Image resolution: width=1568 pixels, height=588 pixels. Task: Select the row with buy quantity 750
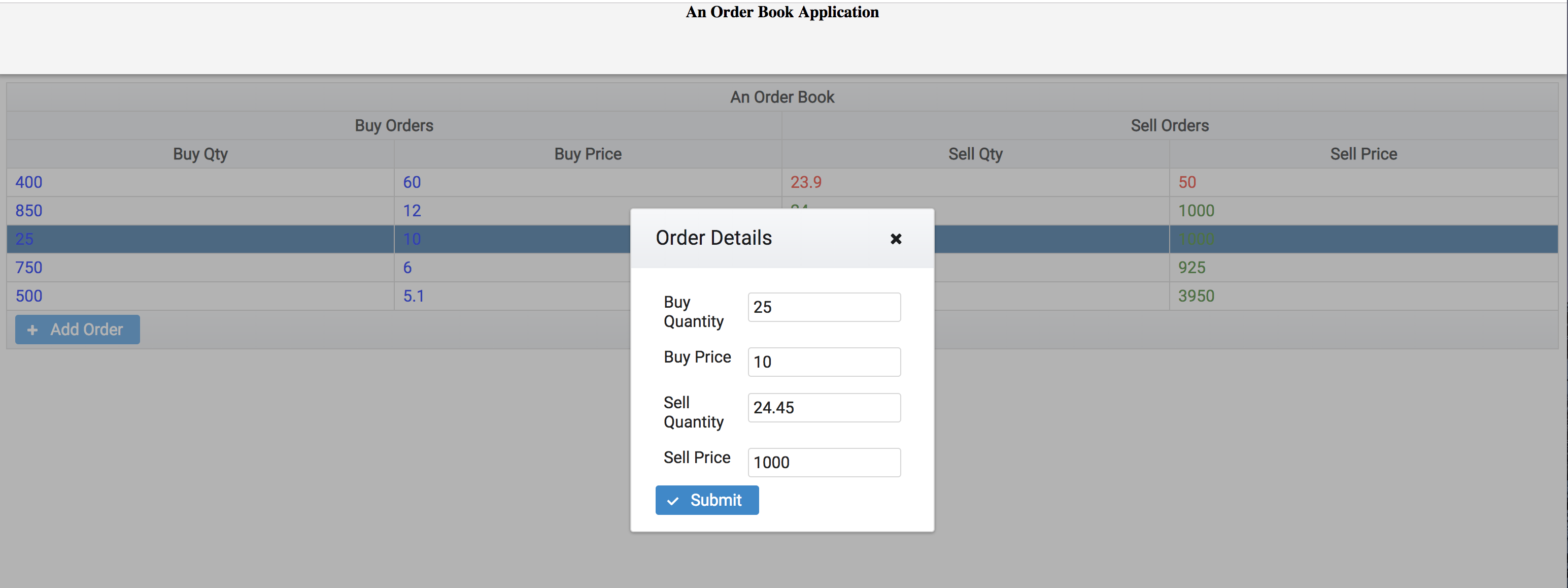(28, 268)
